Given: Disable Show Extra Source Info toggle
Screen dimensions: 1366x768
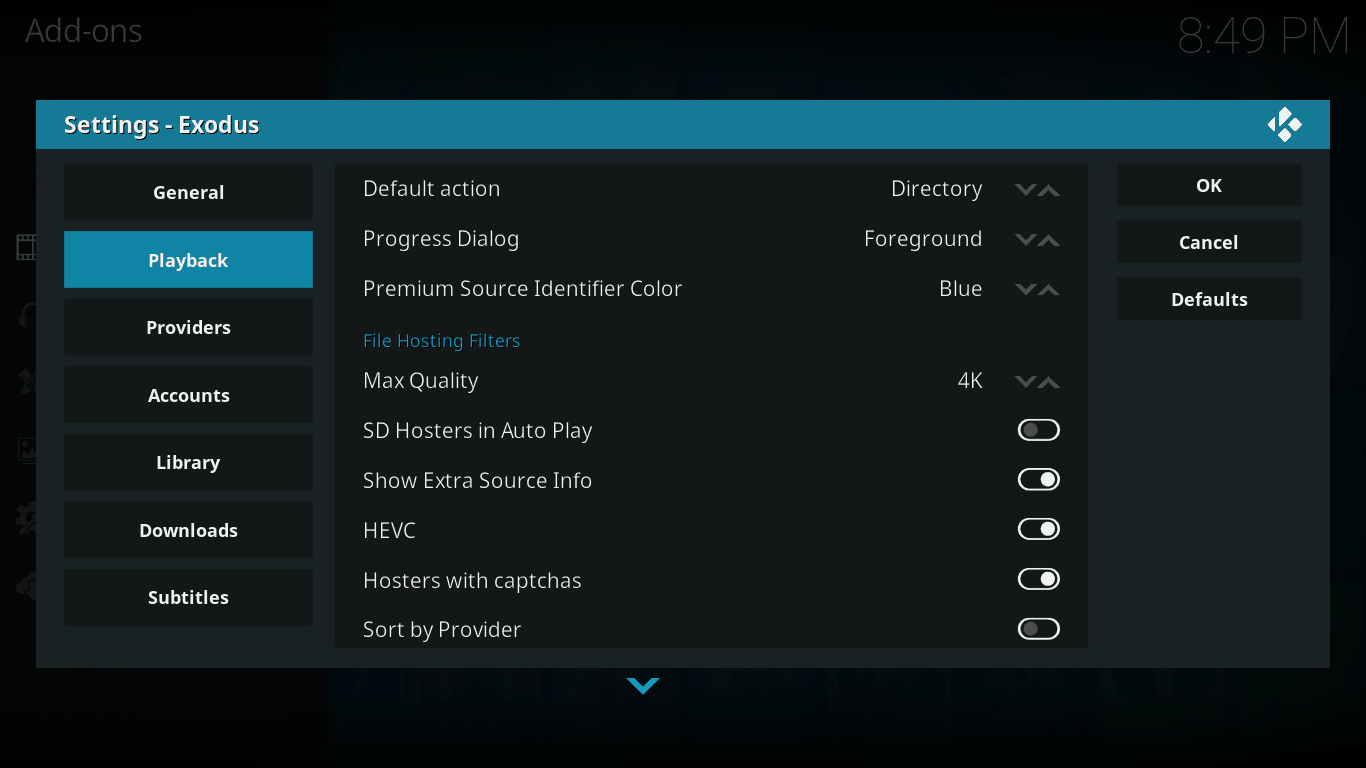Looking at the screenshot, I should [x=1039, y=480].
